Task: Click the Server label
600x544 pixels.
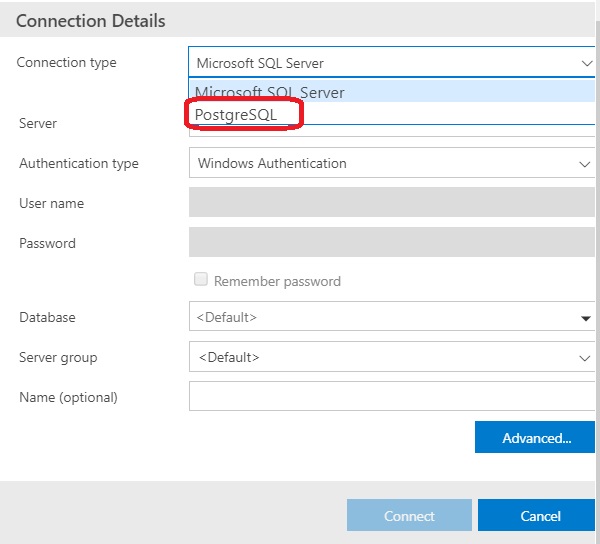Action: 38,124
